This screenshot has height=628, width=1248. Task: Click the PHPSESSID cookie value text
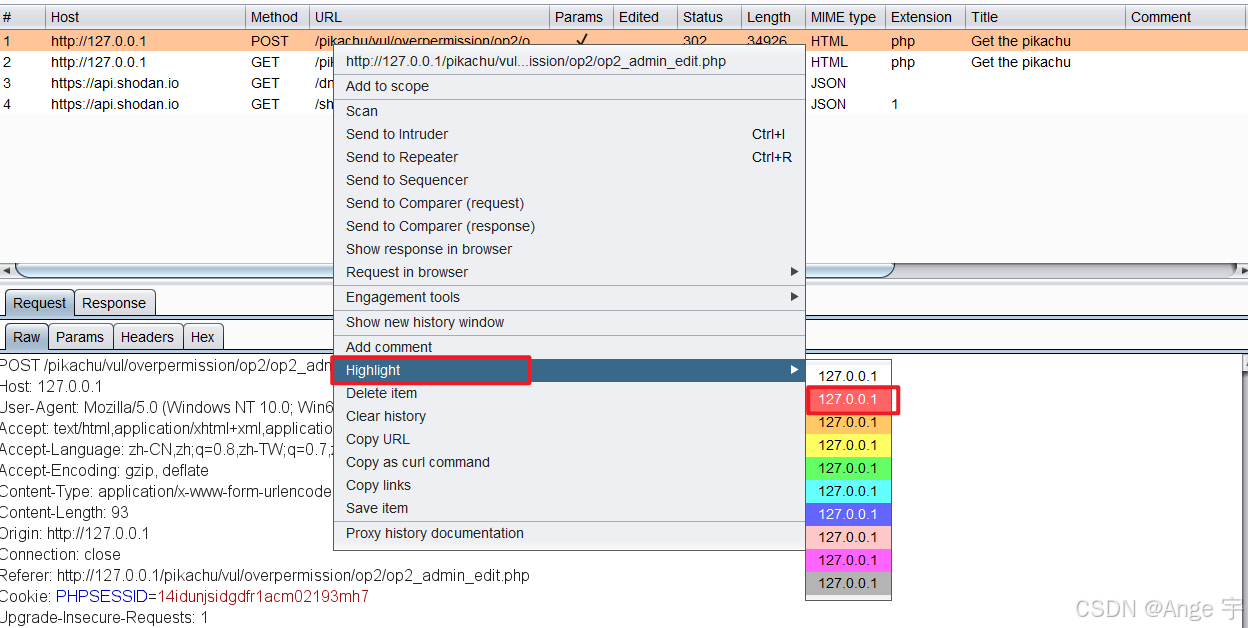(263, 597)
